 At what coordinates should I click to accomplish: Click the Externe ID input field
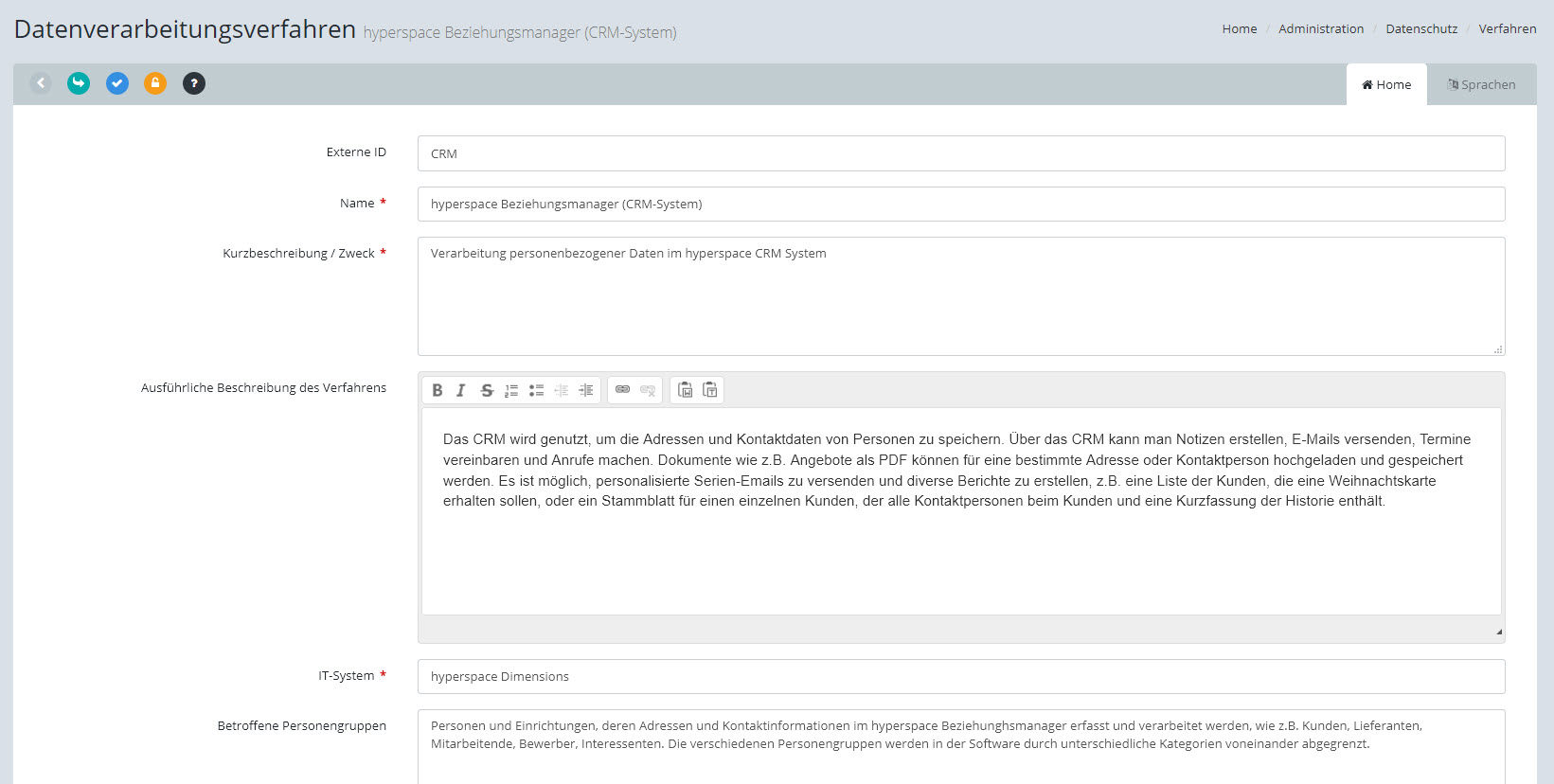(x=960, y=153)
